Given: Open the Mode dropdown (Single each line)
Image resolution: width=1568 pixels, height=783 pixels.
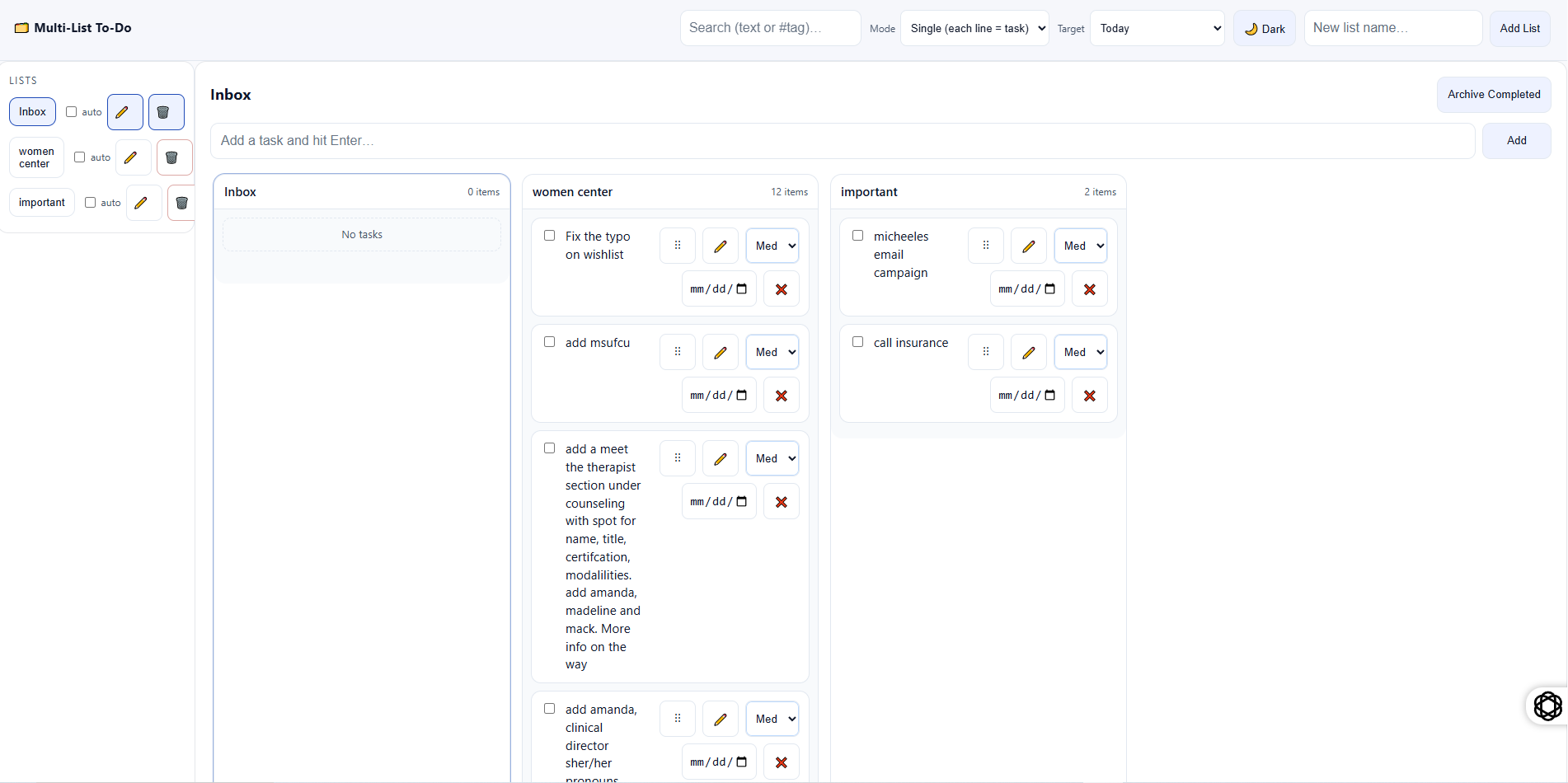Looking at the screenshot, I should coord(975,28).
